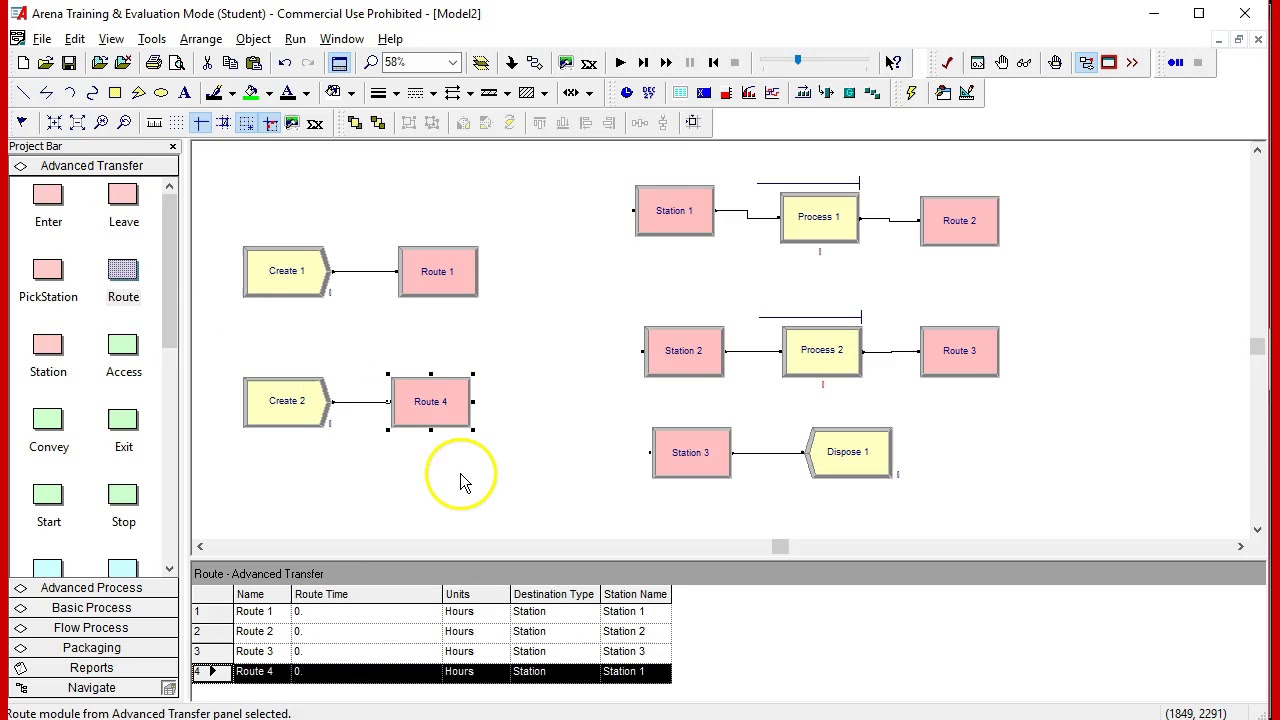
Task: Start the simulation with the Go play button
Action: (x=620, y=63)
